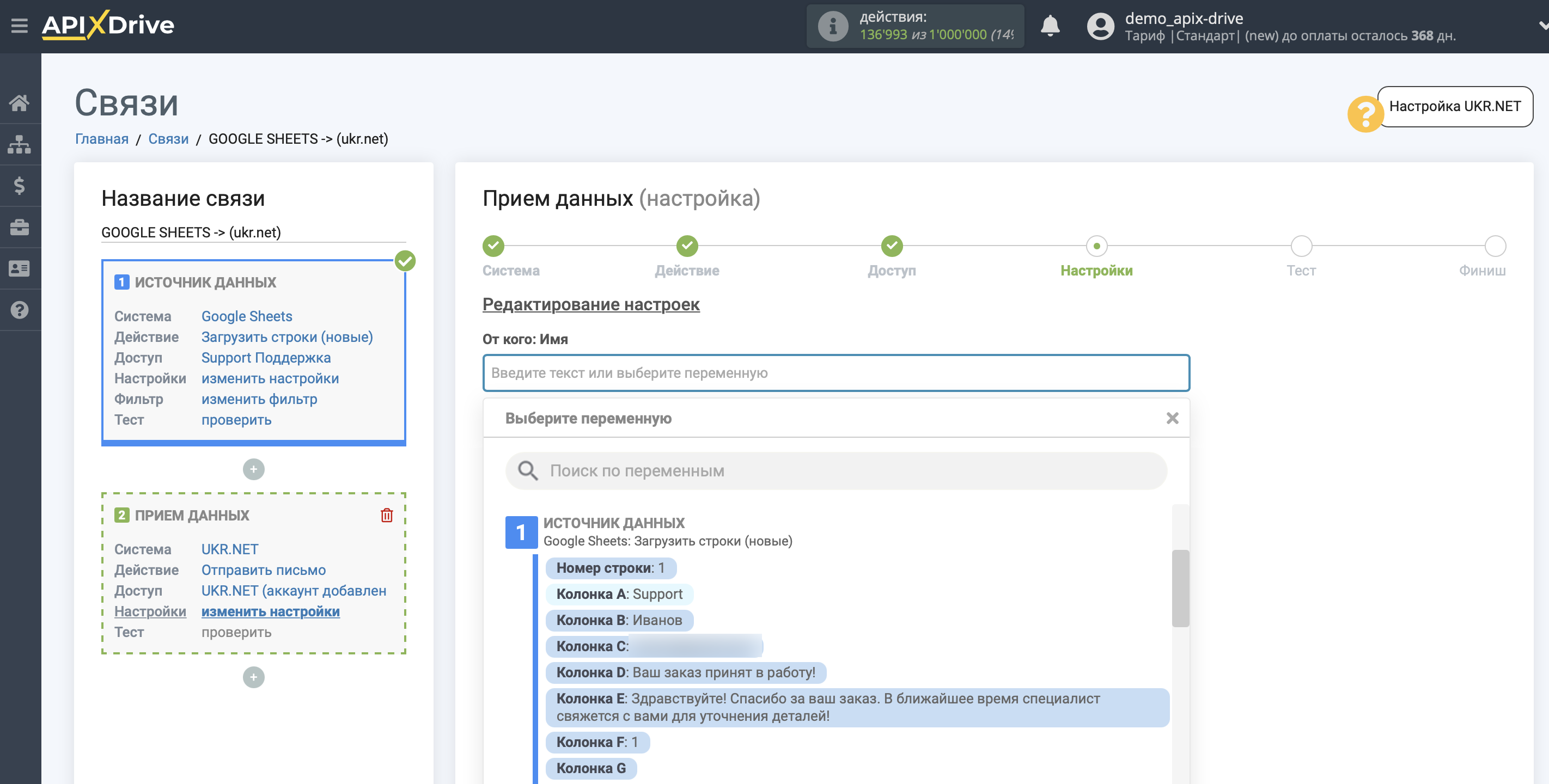1549x784 pixels.
Task: Click the ApiX-Drive logo
Action: click(108, 25)
